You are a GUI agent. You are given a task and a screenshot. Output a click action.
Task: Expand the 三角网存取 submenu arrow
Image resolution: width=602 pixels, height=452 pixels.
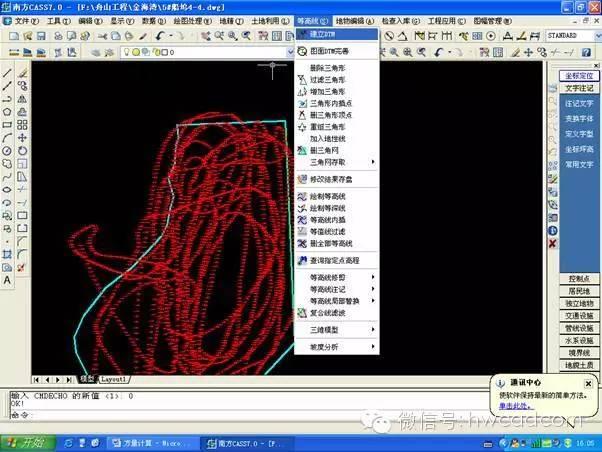(373, 162)
